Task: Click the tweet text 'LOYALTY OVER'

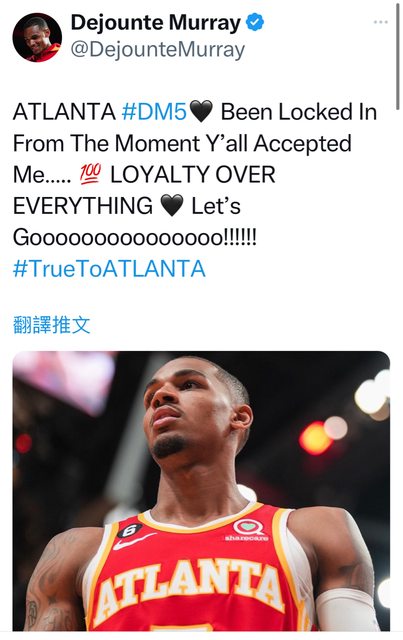Action: (x=193, y=175)
